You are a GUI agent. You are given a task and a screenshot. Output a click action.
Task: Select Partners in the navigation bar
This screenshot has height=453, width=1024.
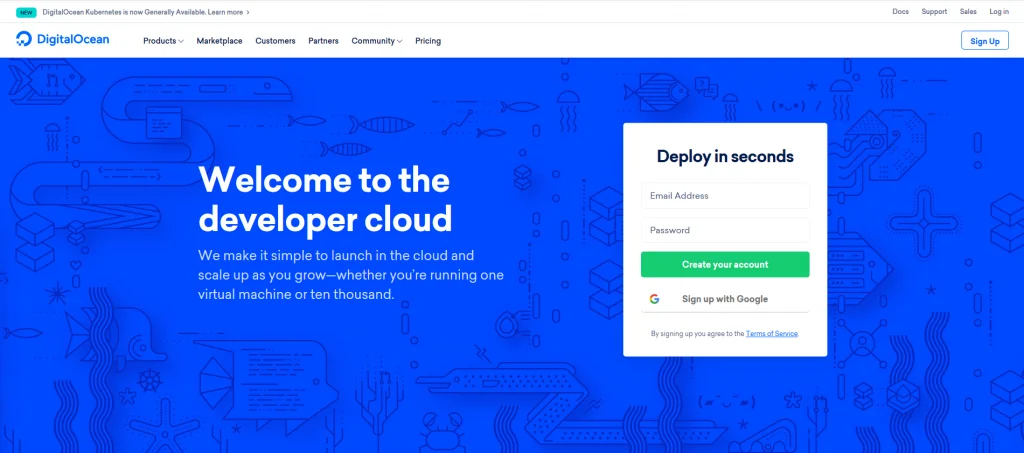tap(323, 41)
